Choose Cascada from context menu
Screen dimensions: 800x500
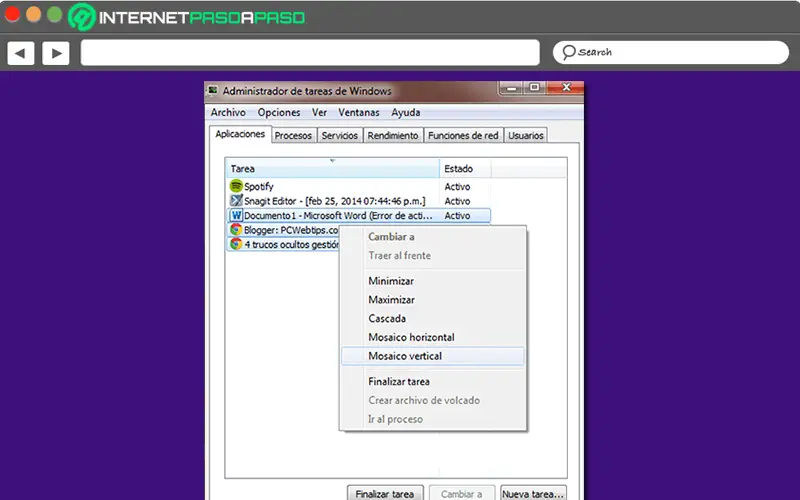click(x=433, y=319)
